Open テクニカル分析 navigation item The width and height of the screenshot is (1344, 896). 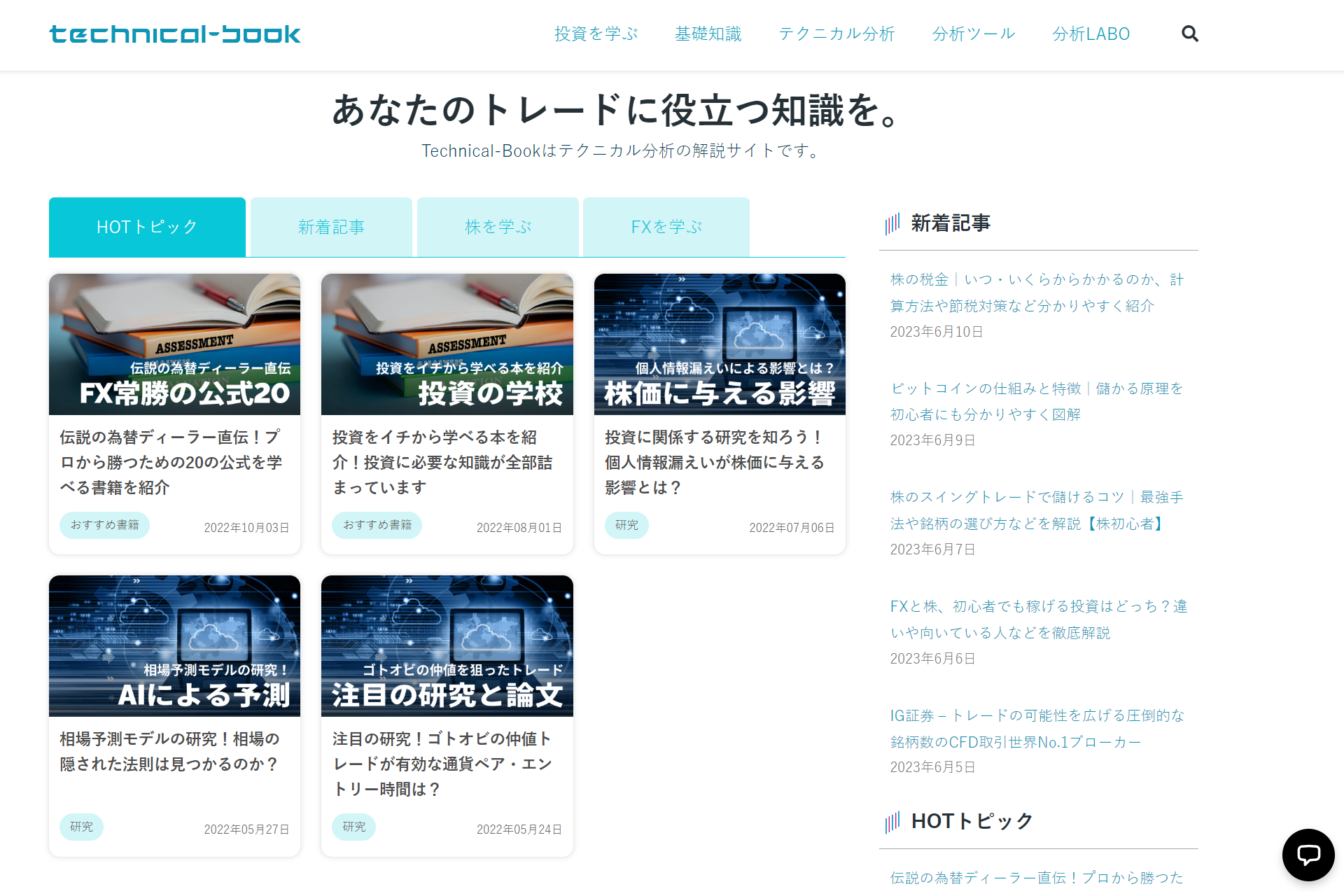(836, 34)
